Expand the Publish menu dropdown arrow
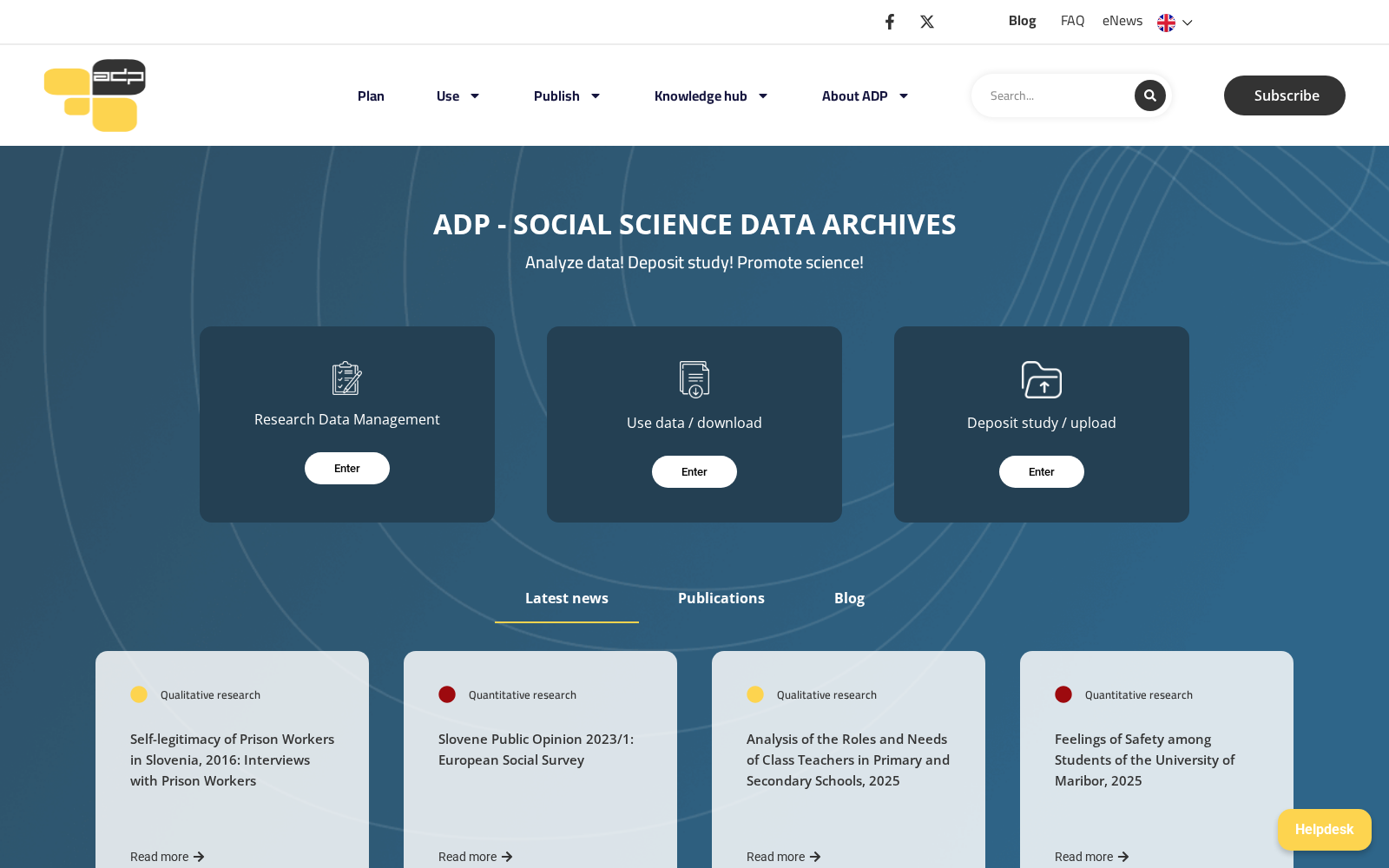 pos(596,96)
